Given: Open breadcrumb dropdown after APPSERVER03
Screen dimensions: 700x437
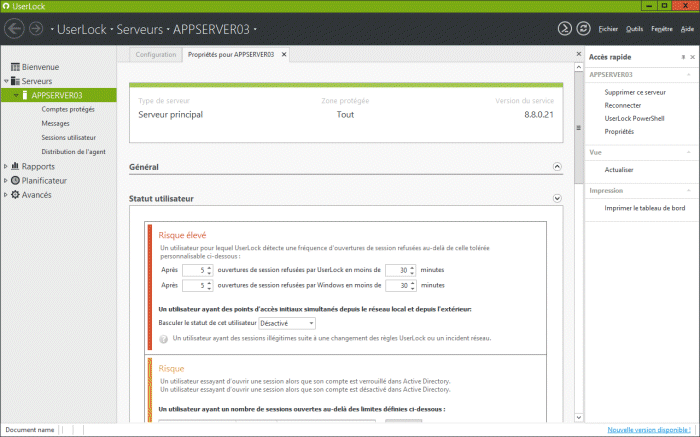Looking at the screenshot, I should tap(255, 29).
